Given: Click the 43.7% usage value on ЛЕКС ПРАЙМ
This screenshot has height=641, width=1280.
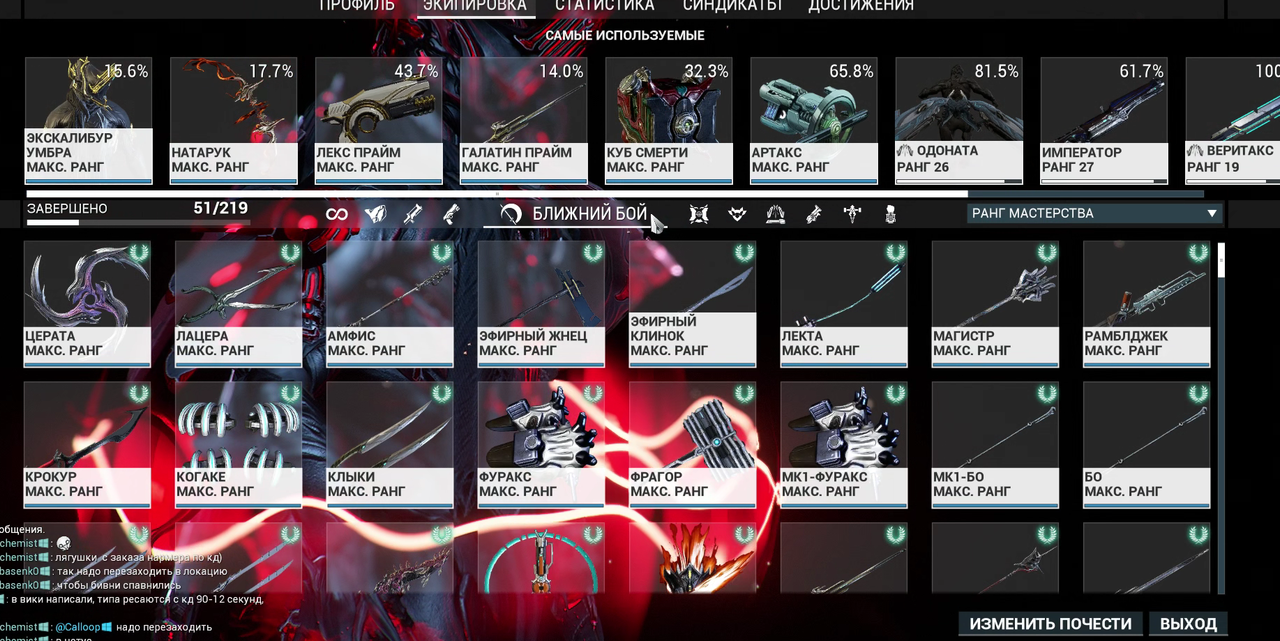Looking at the screenshot, I should (416, 72).
